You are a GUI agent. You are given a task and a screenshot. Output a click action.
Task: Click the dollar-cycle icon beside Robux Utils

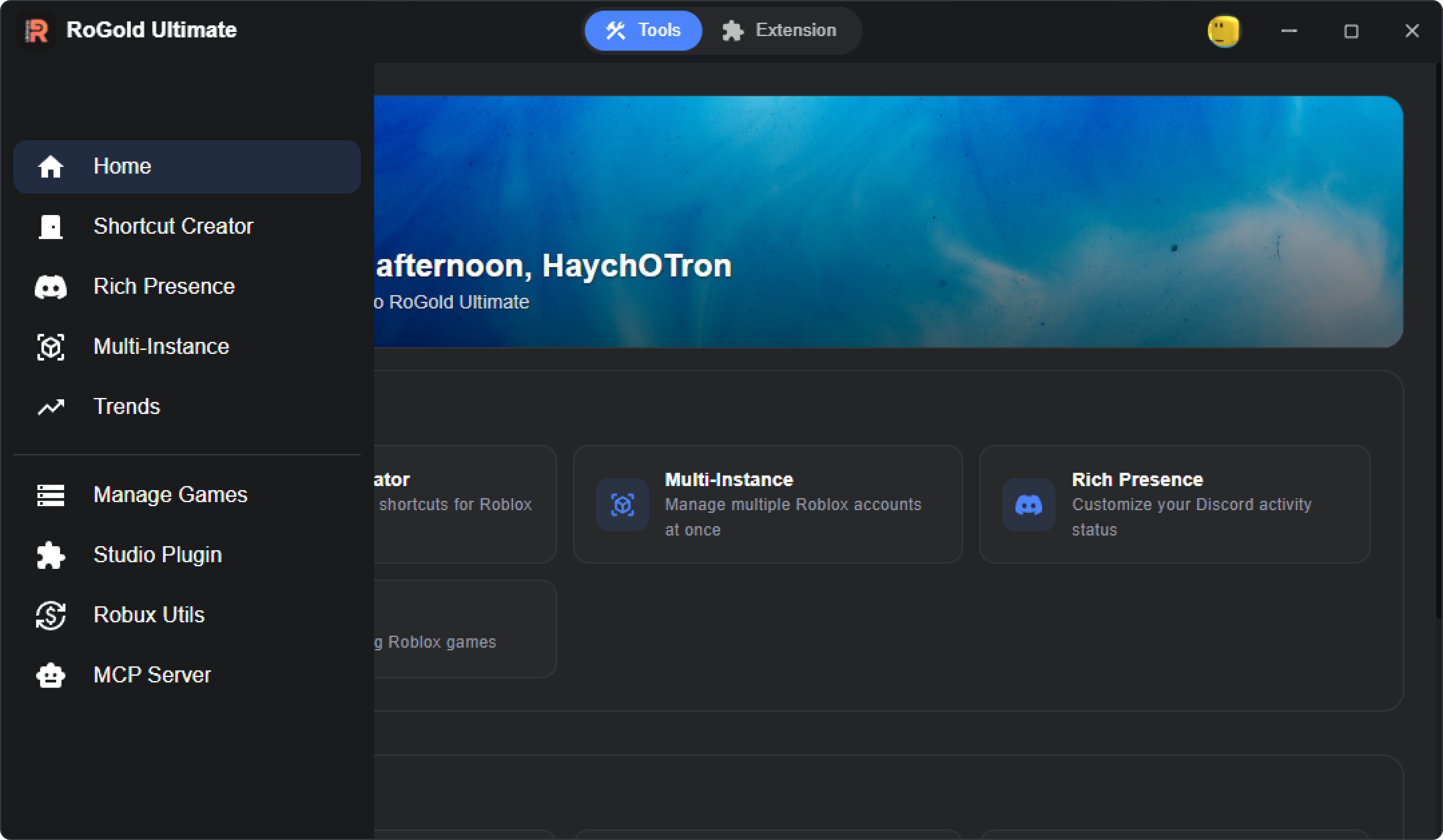tap(51, 616)
